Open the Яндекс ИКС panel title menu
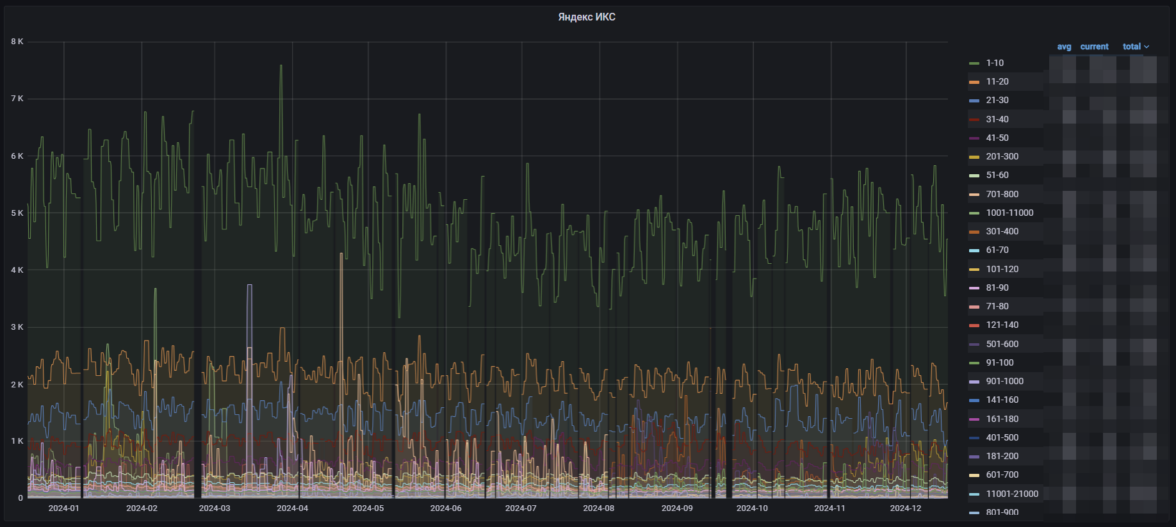Screen dimensions: 1176x527 (587, 17)
